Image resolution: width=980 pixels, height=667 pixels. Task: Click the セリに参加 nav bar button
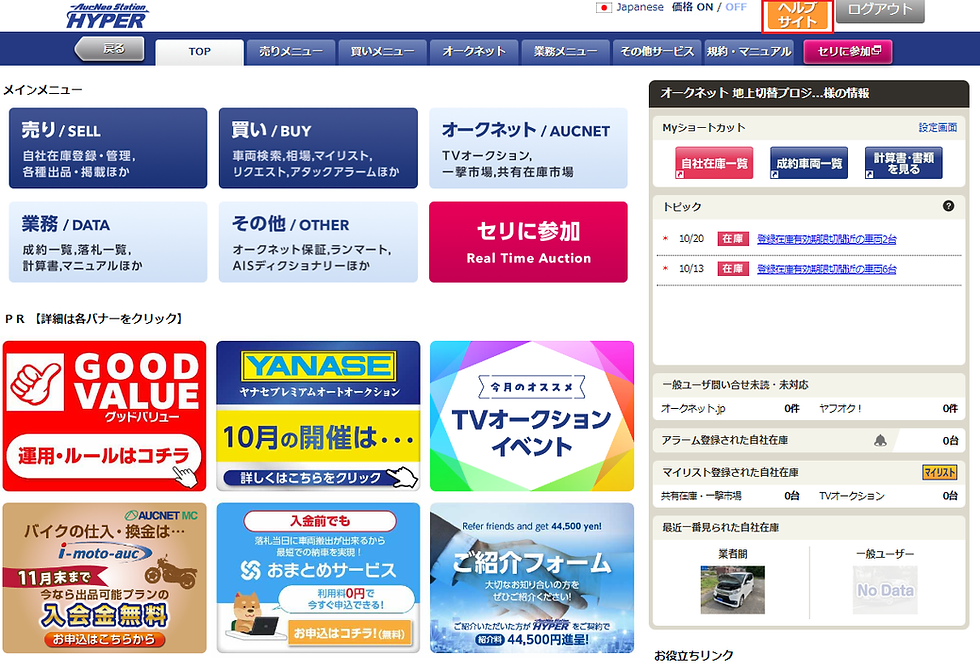848,52
